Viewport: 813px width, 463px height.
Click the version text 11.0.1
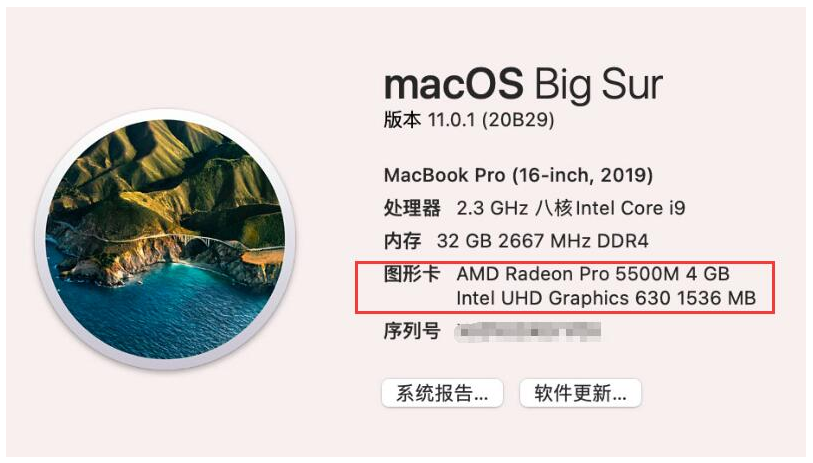pyautogui.click(x=451, y=120)
